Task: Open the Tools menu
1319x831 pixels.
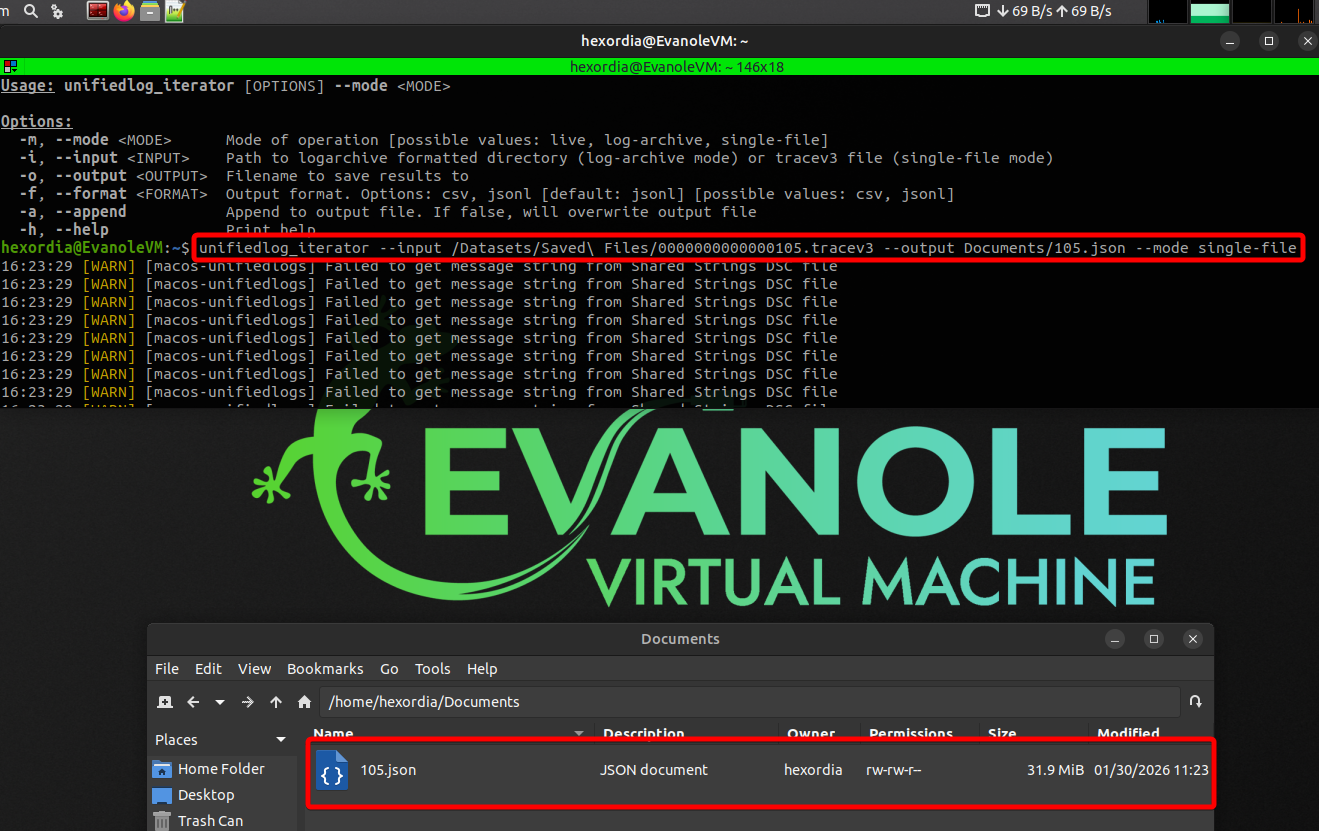Action: pos(433,669)
